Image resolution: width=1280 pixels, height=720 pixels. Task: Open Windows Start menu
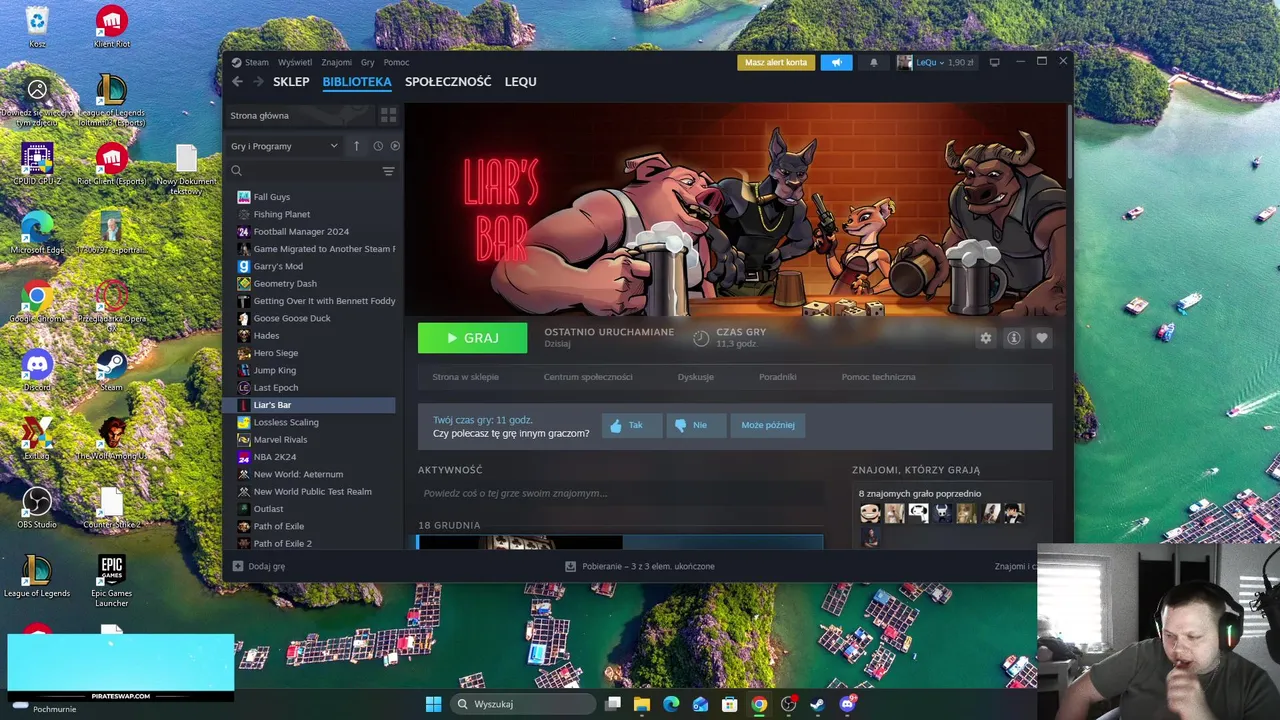[x=433, y=704]
